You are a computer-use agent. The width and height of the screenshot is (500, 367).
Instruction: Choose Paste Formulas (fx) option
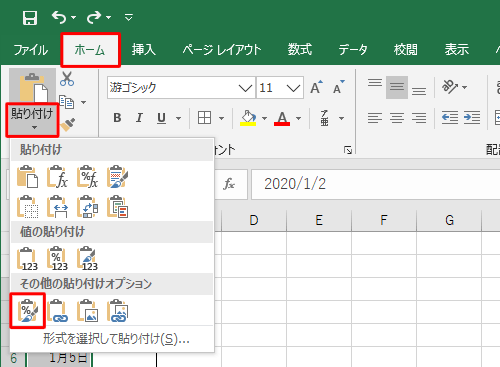[57, 176]
